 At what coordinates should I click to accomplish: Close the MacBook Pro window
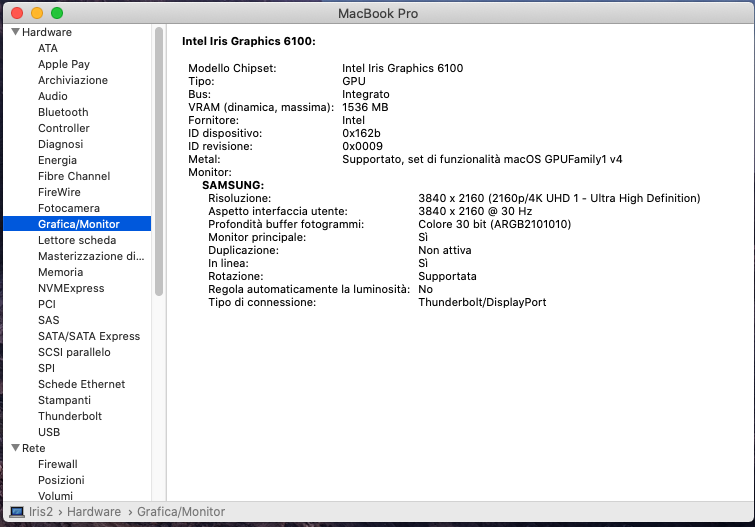17,13
